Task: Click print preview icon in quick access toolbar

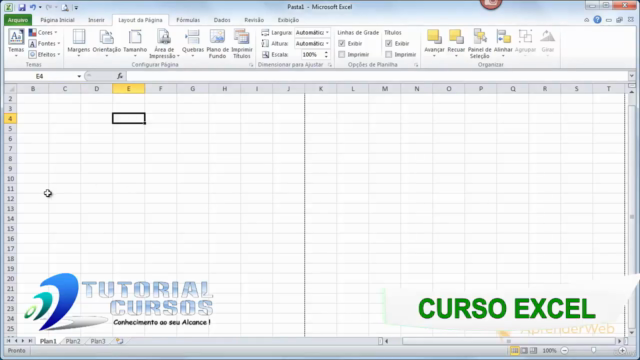Action: pos(64,7)
